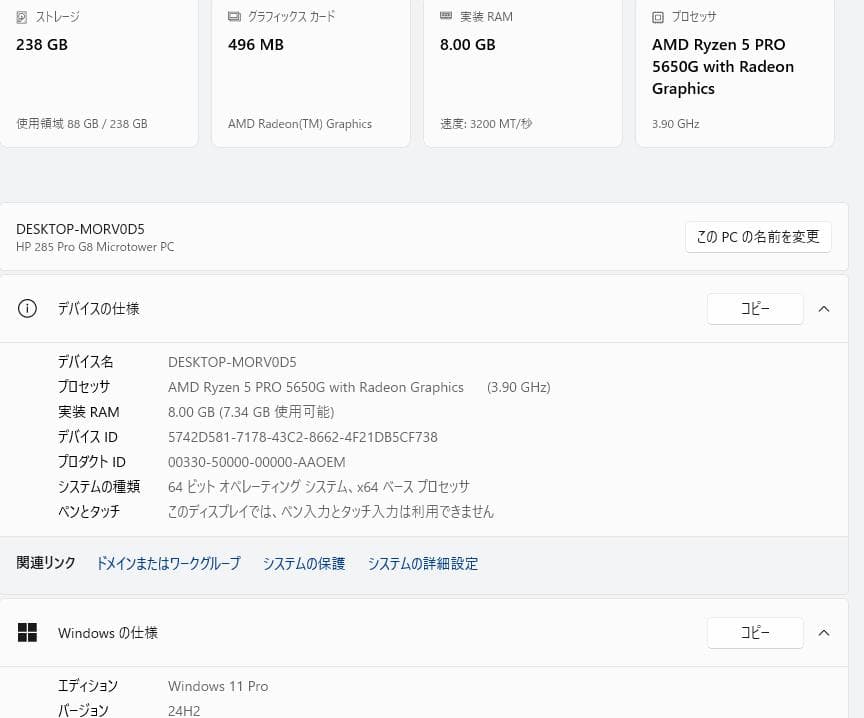Copy Windows specifications with コピー button
Viewport: 864px width, 718px height.
[755, 632]
